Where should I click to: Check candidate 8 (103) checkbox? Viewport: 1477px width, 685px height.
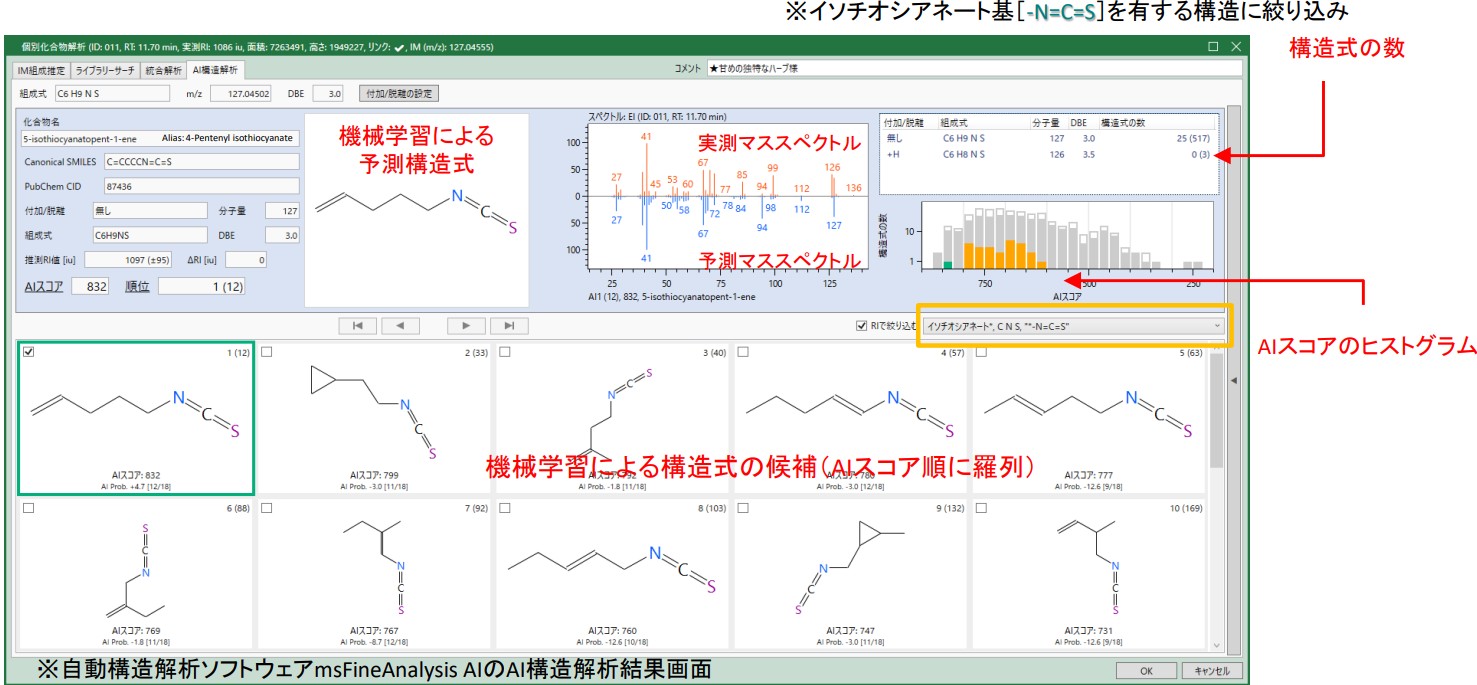point(505,508)
